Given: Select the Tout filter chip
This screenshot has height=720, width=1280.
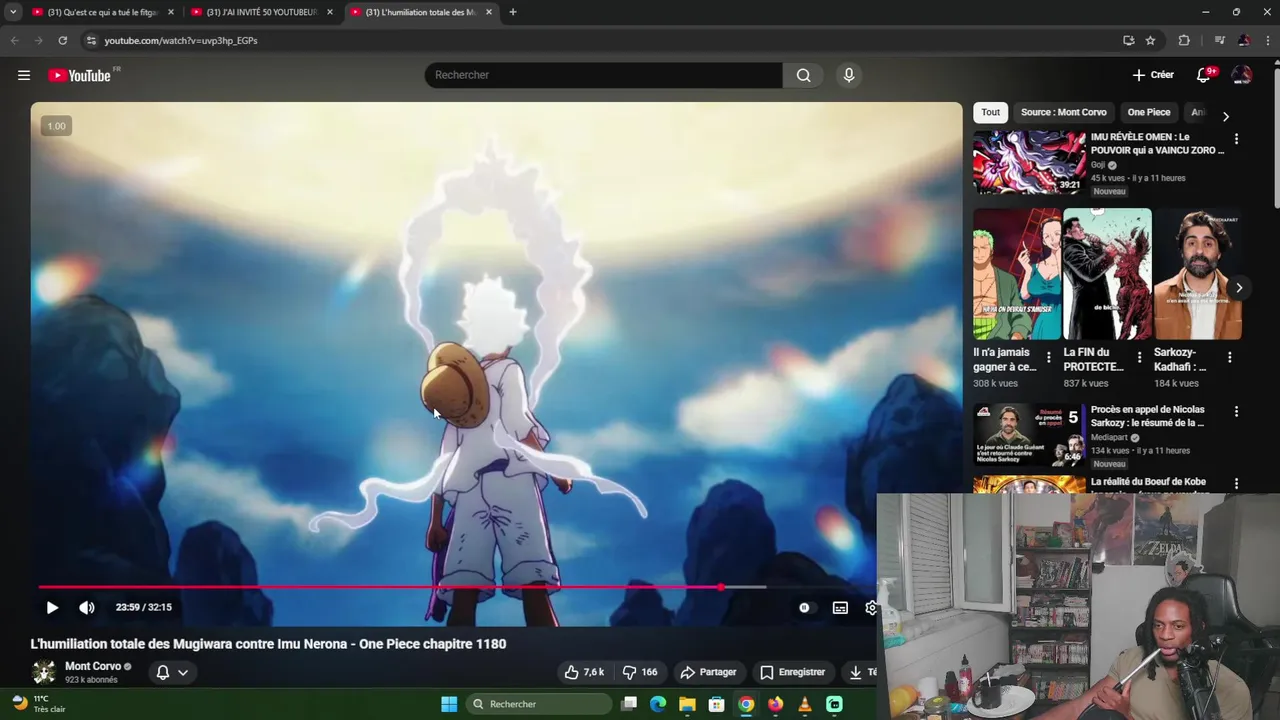Looking at the screenshot, I should (x=990, y=112).
